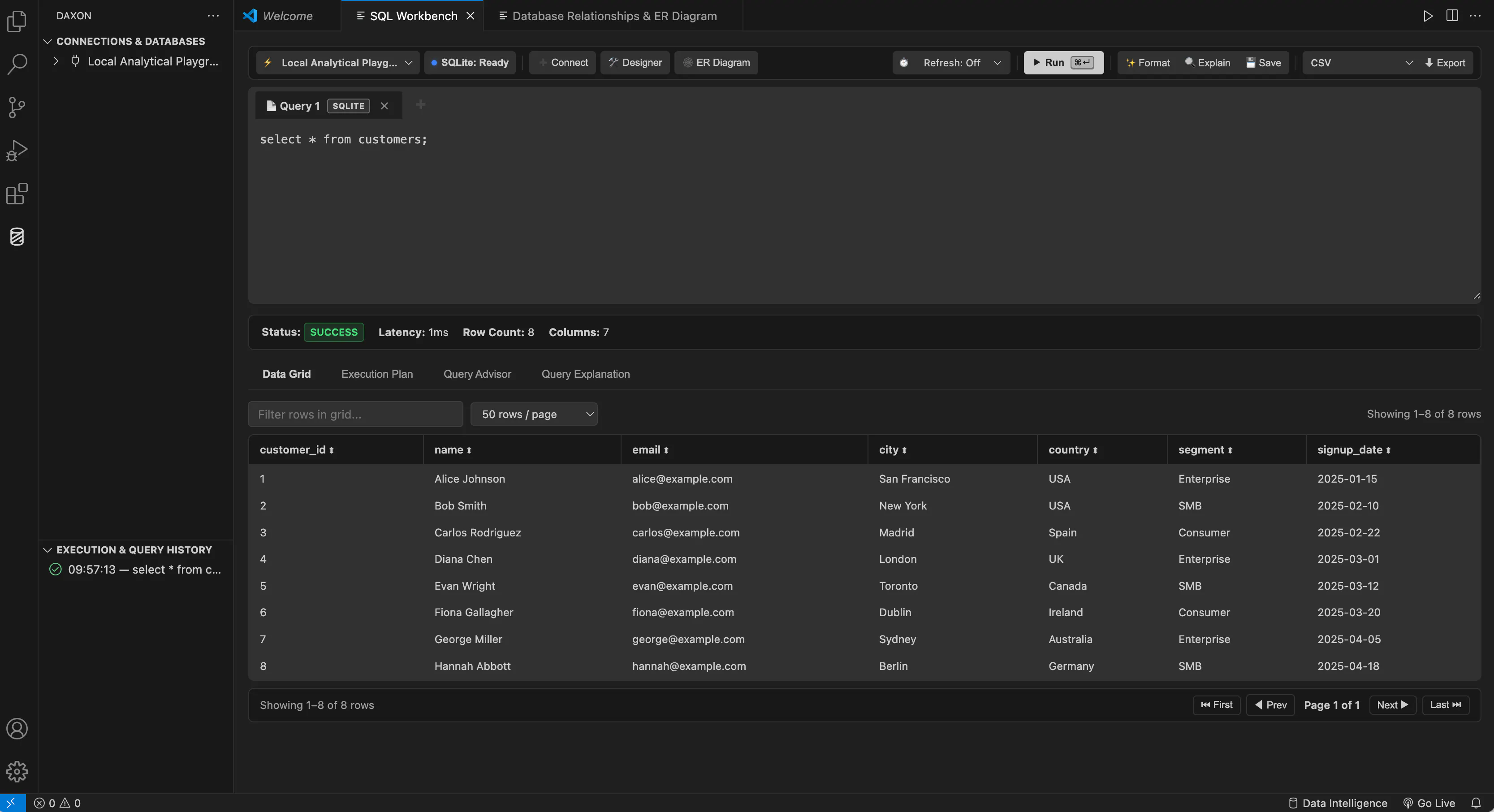Screen dimensions: 1494x812
Task: Close the Query 1 tab
Action: [x=384, y=106]
